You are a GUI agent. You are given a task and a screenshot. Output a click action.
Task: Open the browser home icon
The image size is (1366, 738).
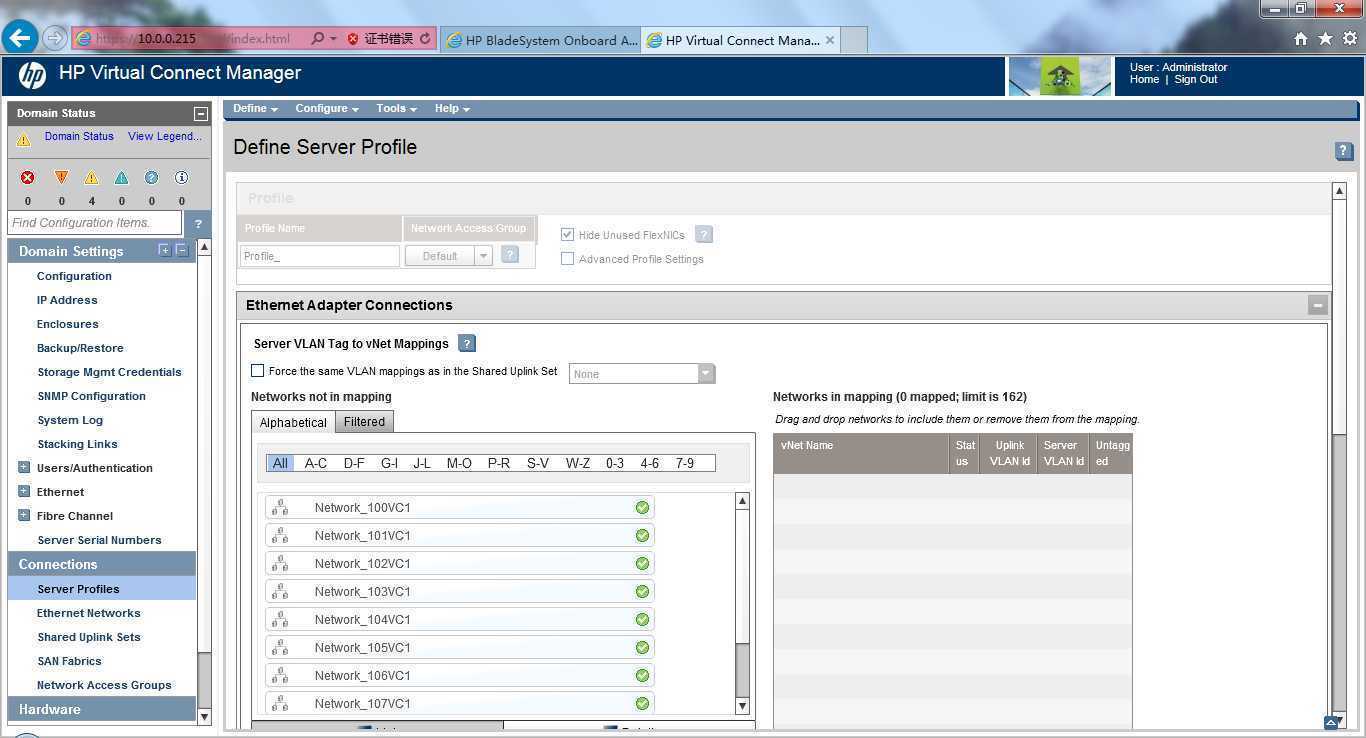click(1301, 39)
